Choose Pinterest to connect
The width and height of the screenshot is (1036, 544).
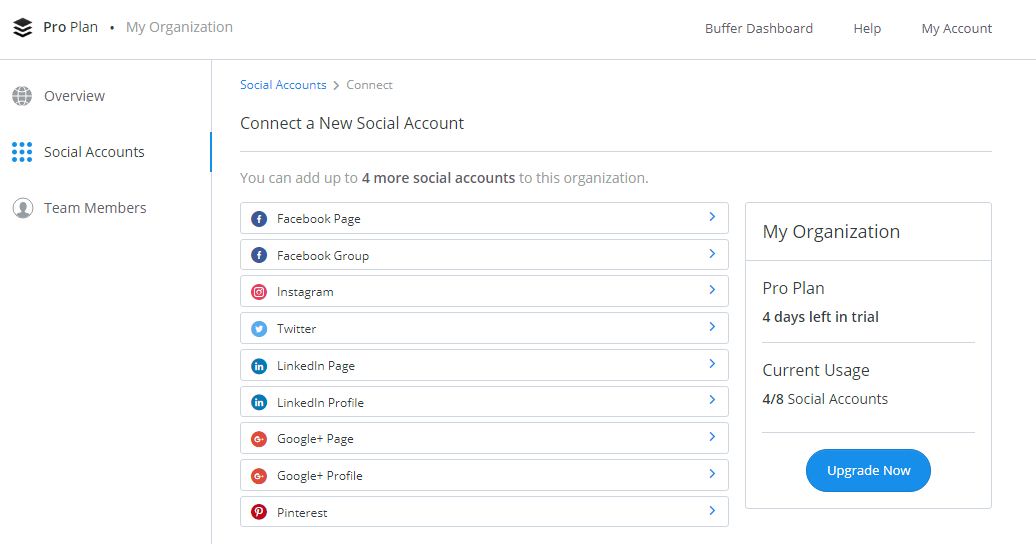[484, 512]
